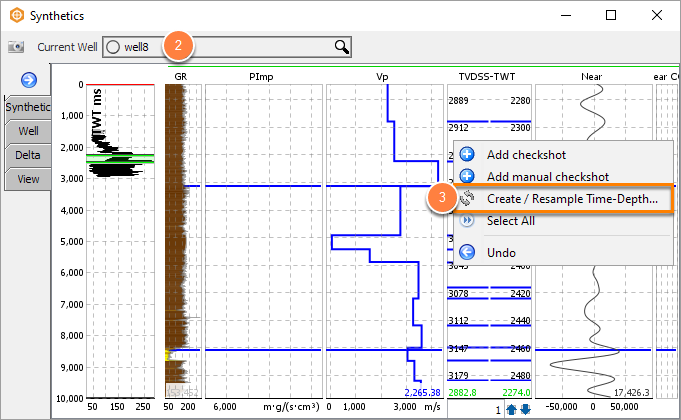Switch to the Well tab
Image resolution: width=681 pixels, height=420 pixels.
click(x=28, y=131)
